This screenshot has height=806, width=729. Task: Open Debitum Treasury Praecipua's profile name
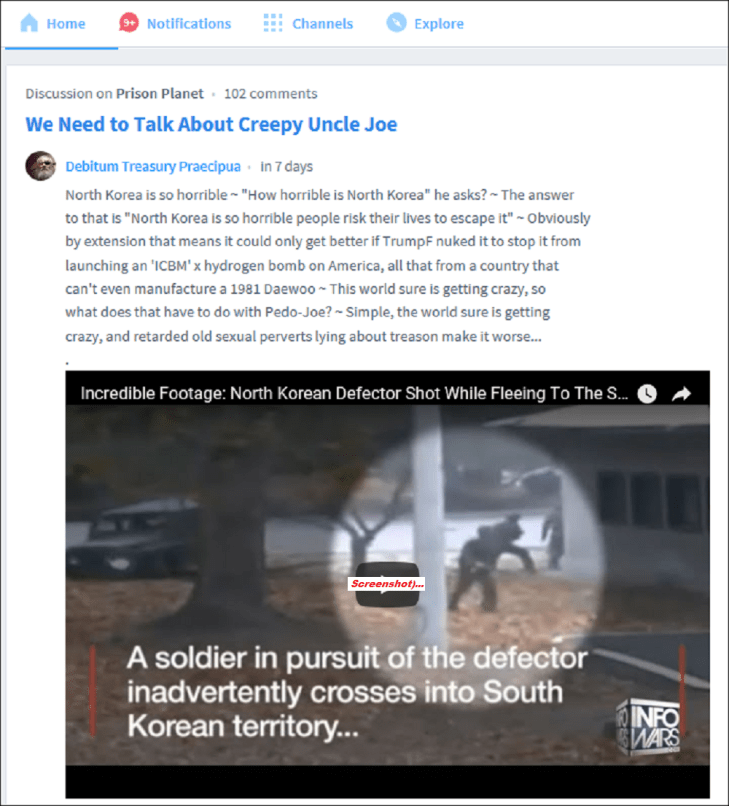click(153, 167)
